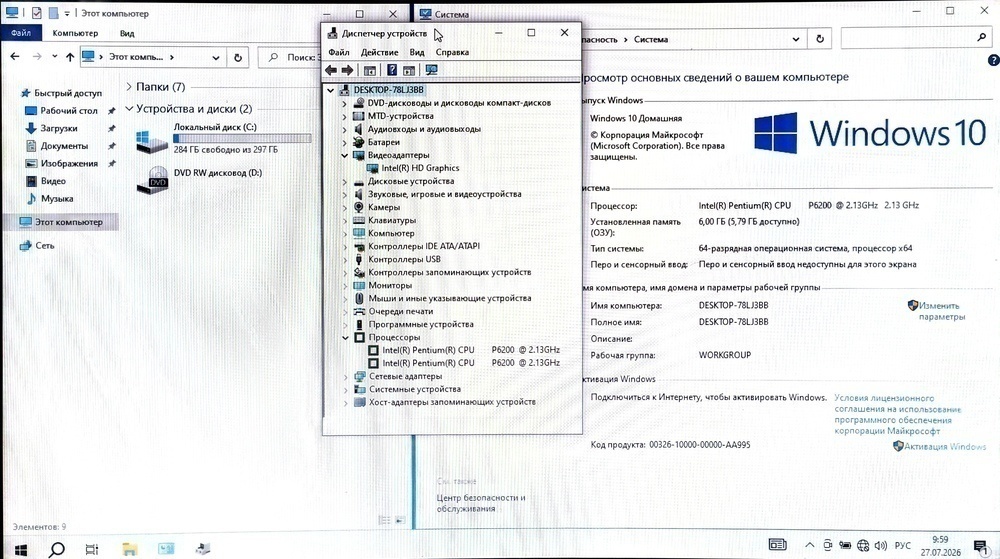Click Изменить параметры link in System window
This screenshot has width=1000, height=559.
click(941, 311)
